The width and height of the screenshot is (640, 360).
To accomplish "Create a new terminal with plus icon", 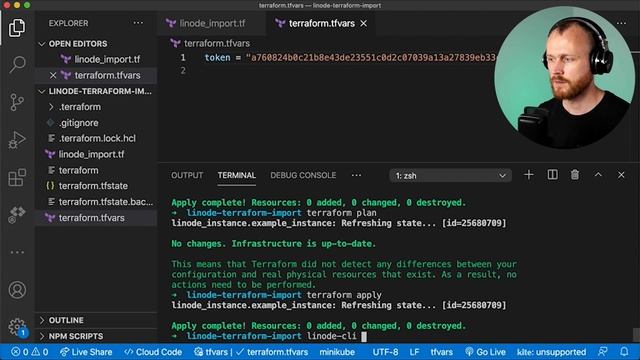I will pos(529,175).
